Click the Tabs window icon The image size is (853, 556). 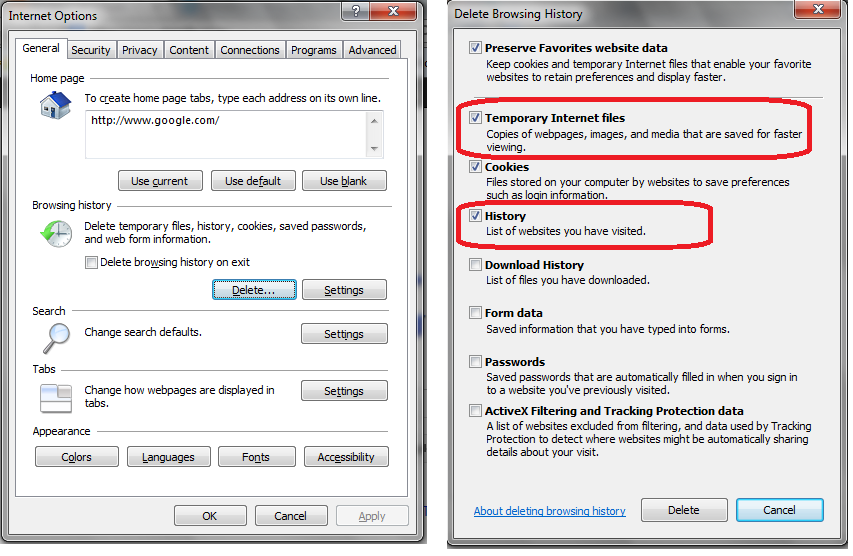pyautogui.click(x=56, y=398)
